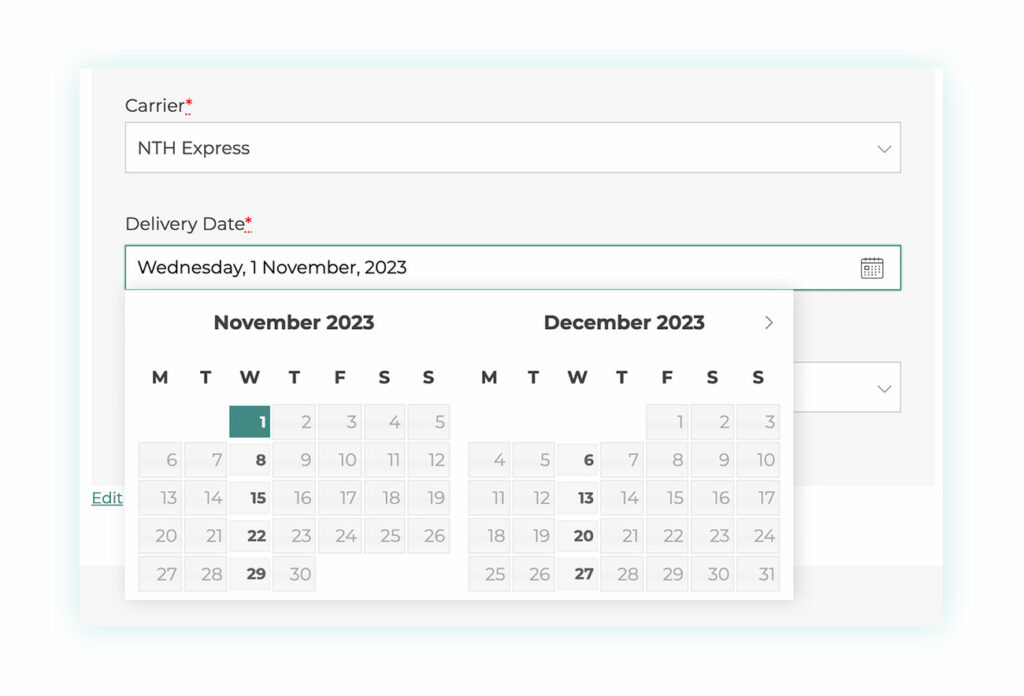Select November 29 in the calendar
Viewport: 1024px width, 696px height.
[250, 573]
